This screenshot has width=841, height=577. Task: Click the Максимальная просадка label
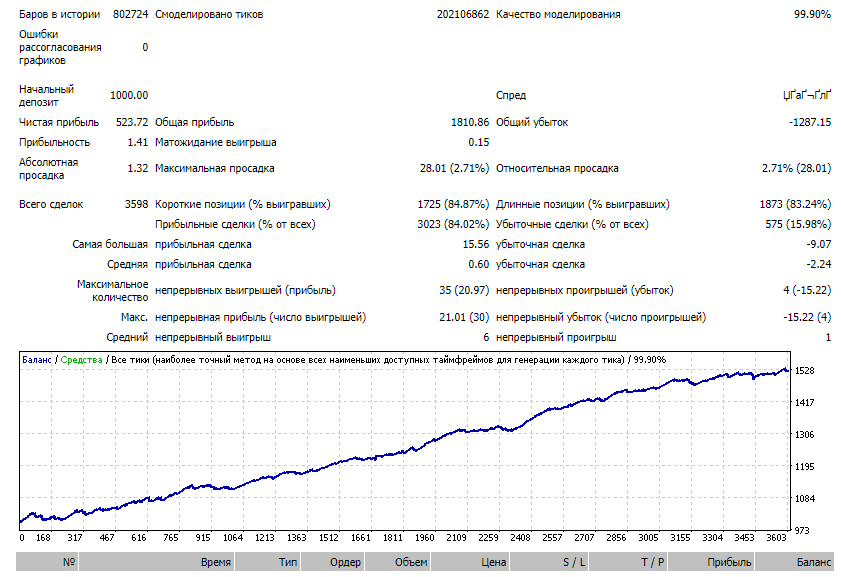click(215, 168)
